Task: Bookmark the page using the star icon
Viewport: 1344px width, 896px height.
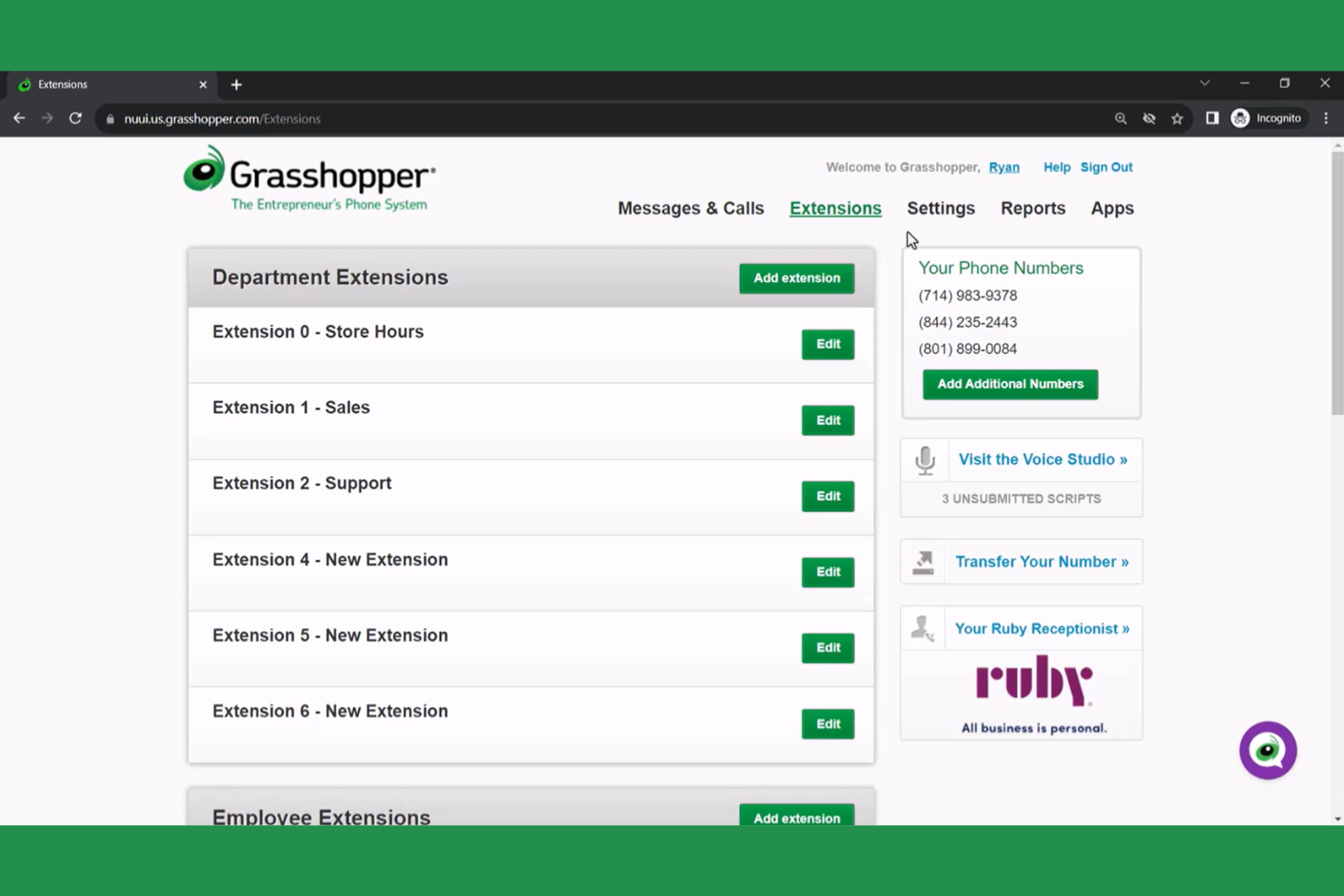Action: 1177,118
